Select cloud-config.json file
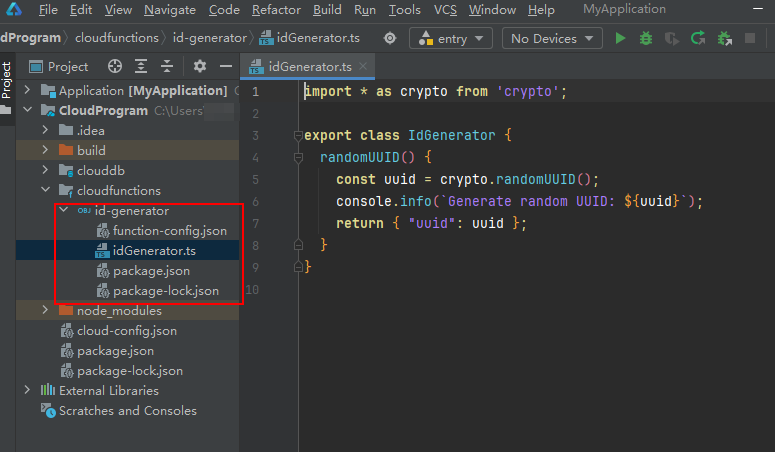 click(x=126, y=331)
